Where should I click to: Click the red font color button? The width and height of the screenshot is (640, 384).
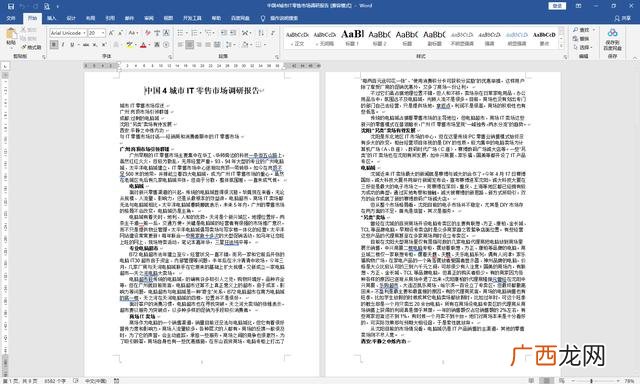click(x=143, y=44)
